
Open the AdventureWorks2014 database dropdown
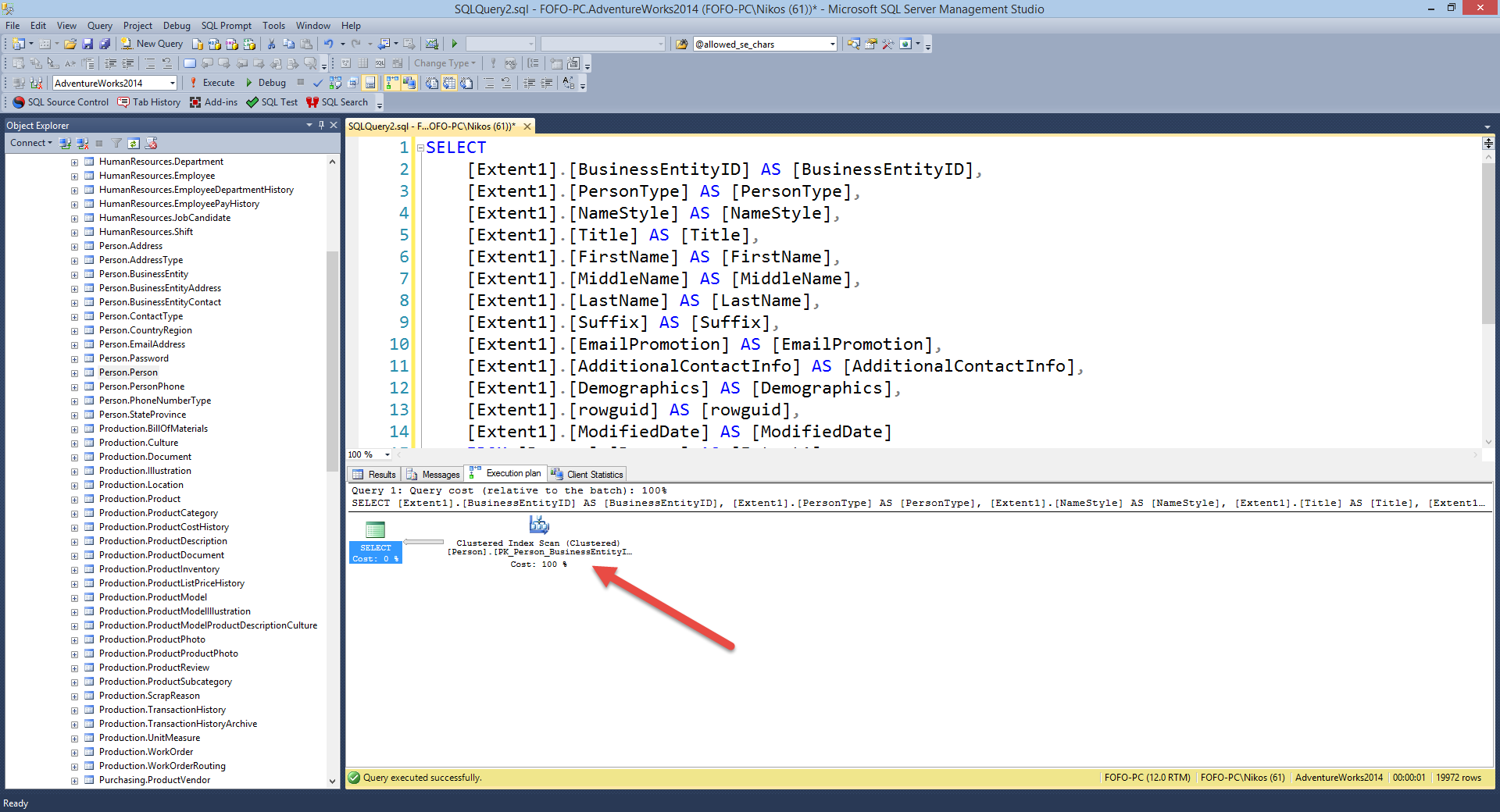pyautogui.click(x=172, y=83)
